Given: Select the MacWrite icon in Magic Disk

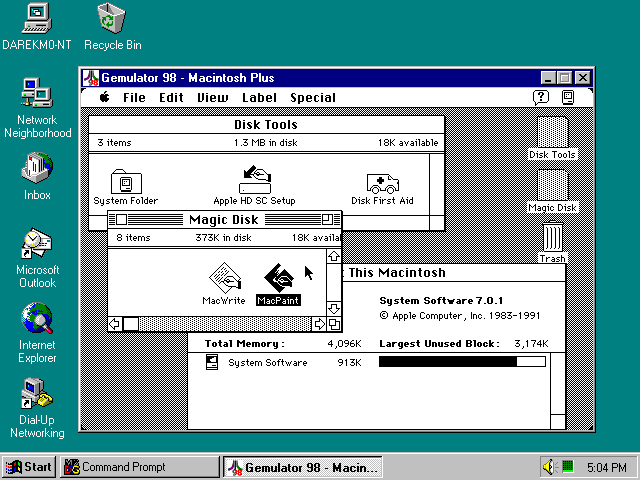Looking at the screenshot, I should (x=224, y=278).
